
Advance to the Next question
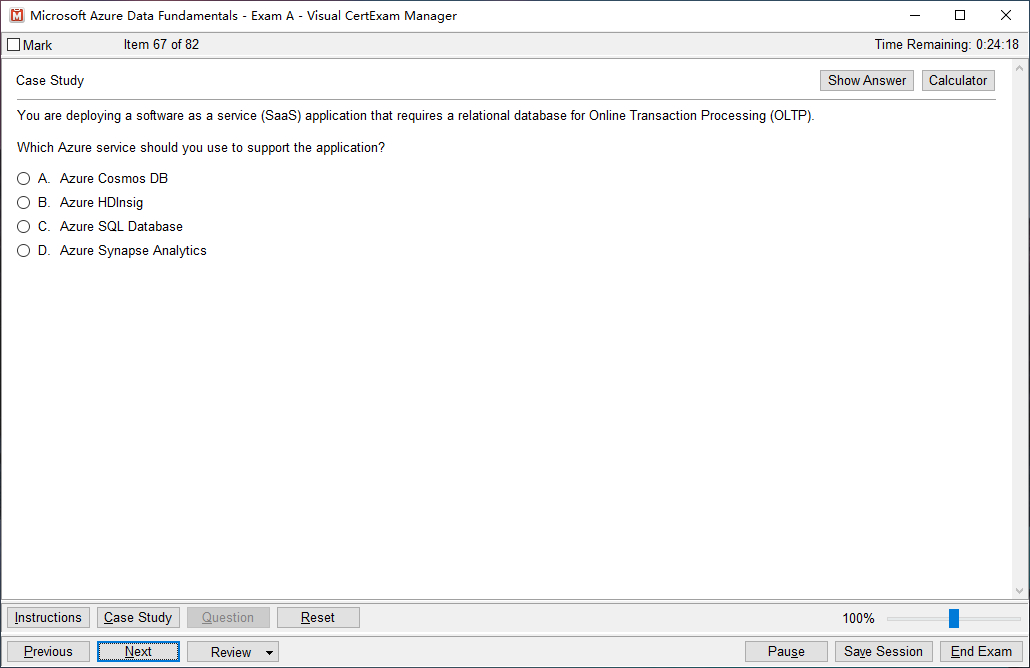pyautogui.click(x=138, y=652)
